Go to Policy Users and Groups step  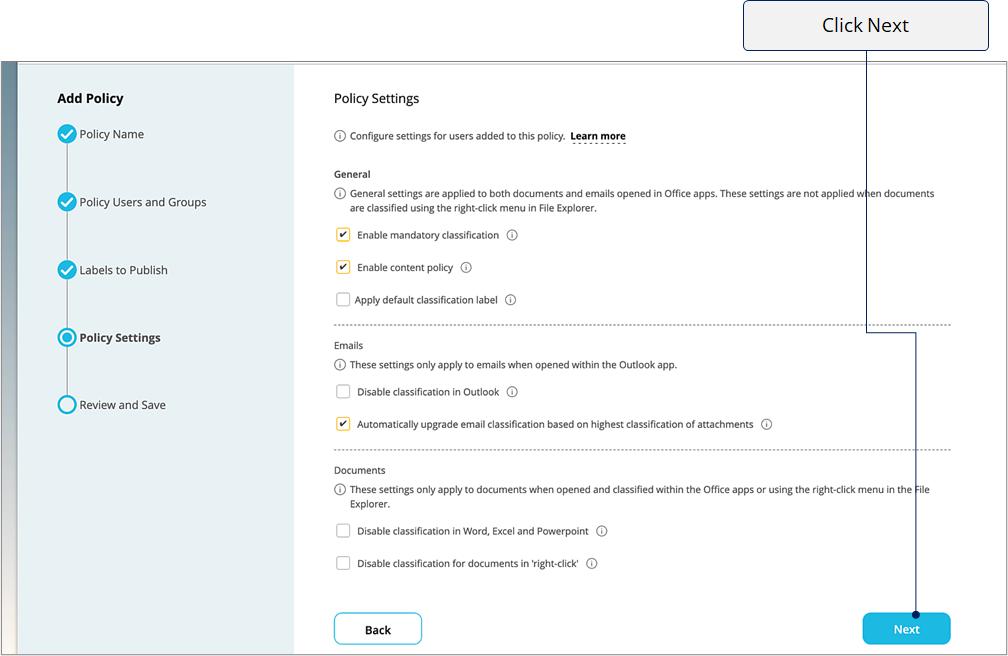click(x=143, y=202)
